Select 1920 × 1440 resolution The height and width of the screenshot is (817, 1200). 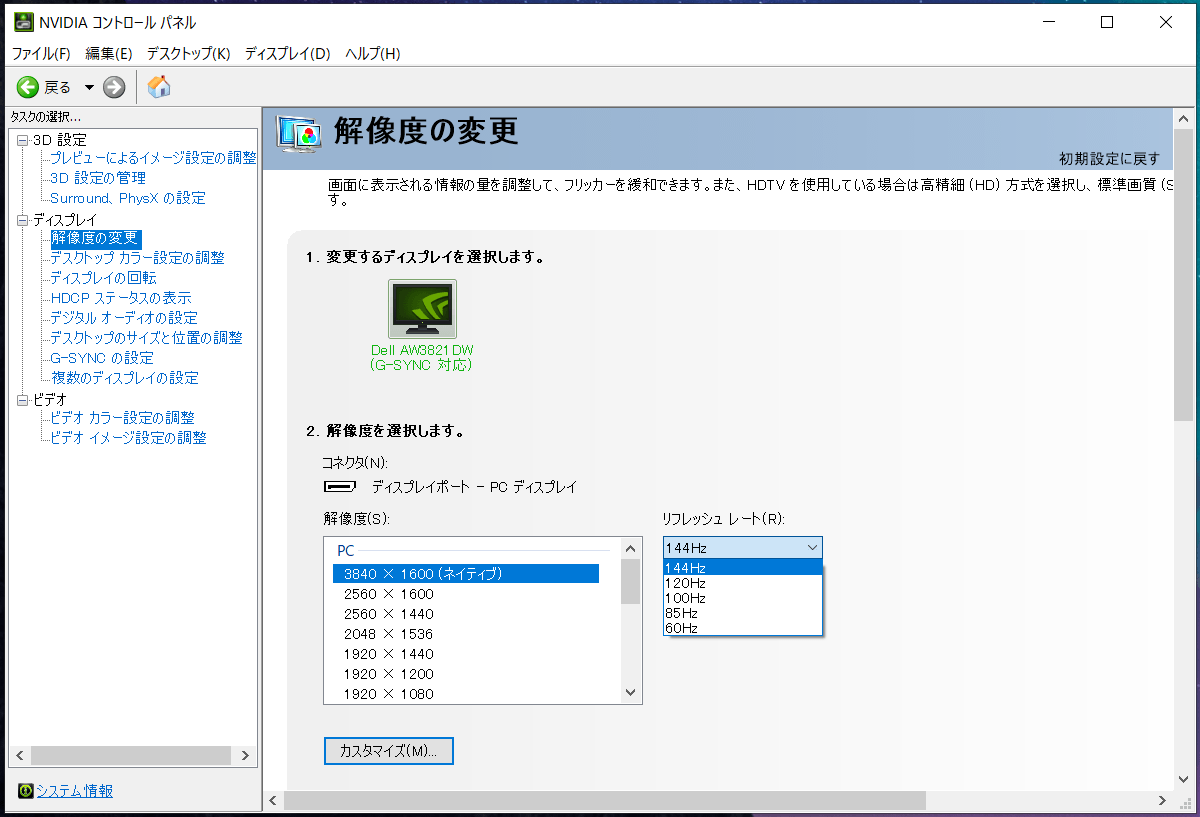click(x=466, y=654)
